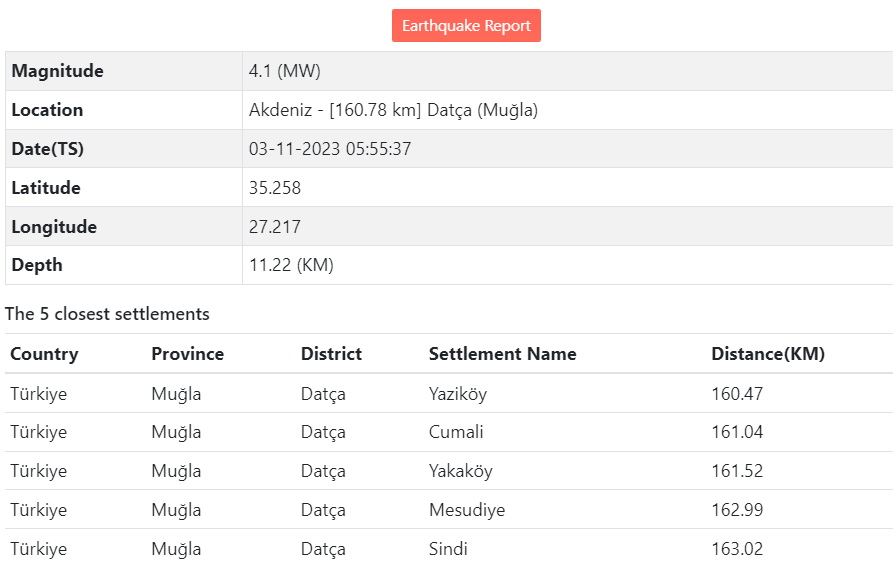Click the Sindi settlement name
Screen dimensions: 893x578
[448, 549]
